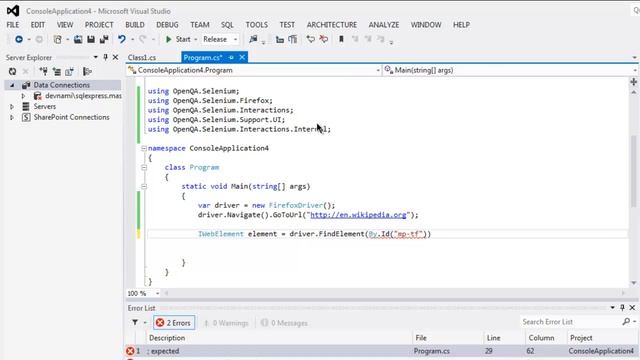The image size is (640, 360).
Task: Follow the http://en.wikipedia.org link in code
Action: [358, 215]
